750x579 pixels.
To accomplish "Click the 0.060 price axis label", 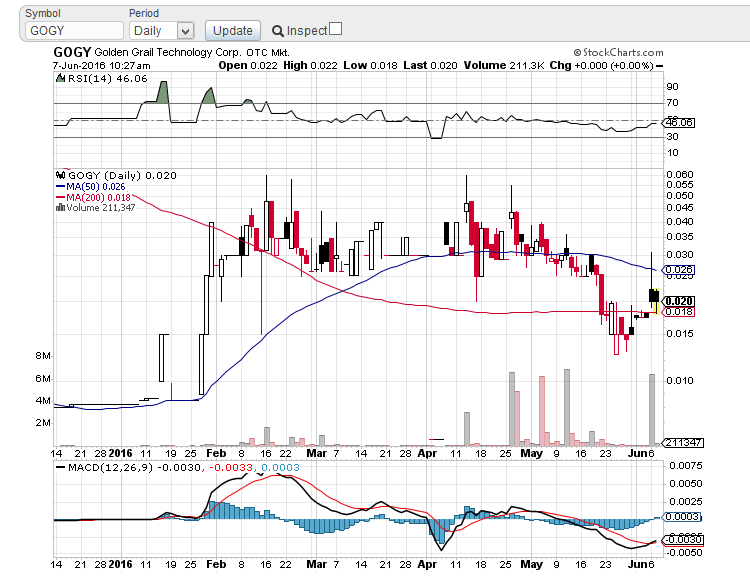I will coord(680,175).
